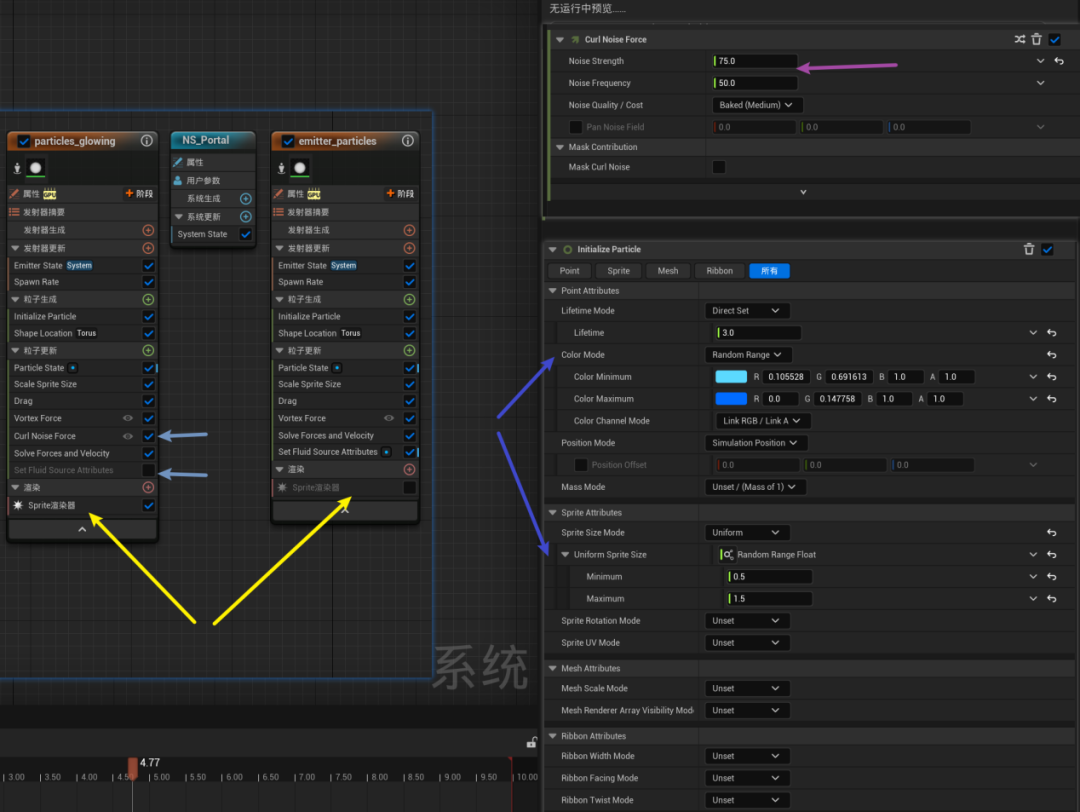The image size is (1080, 812).
Task: Enable the Sprite渲染器 checkbox in emitter_particles
Action: tap(409, 488)
